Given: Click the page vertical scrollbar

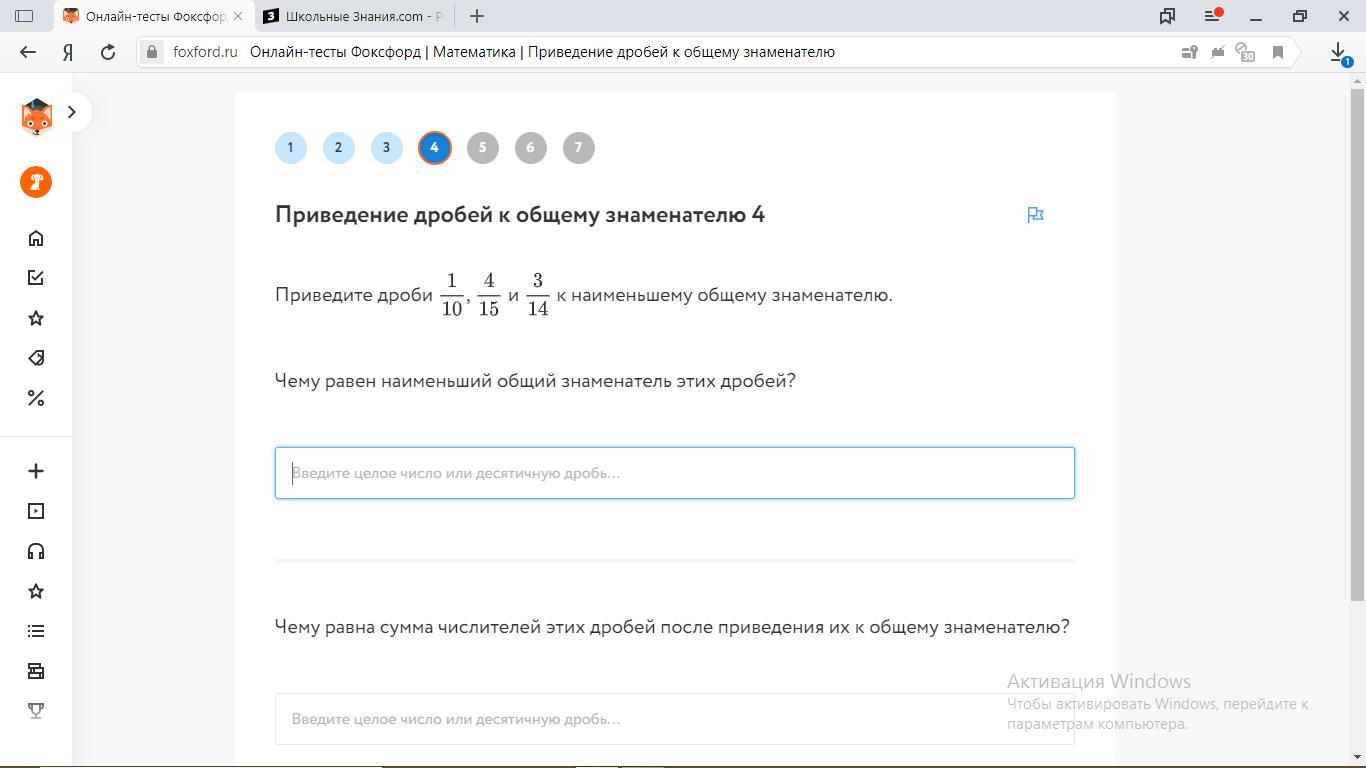Looking at the screenshot, I should coord(1357,345).
